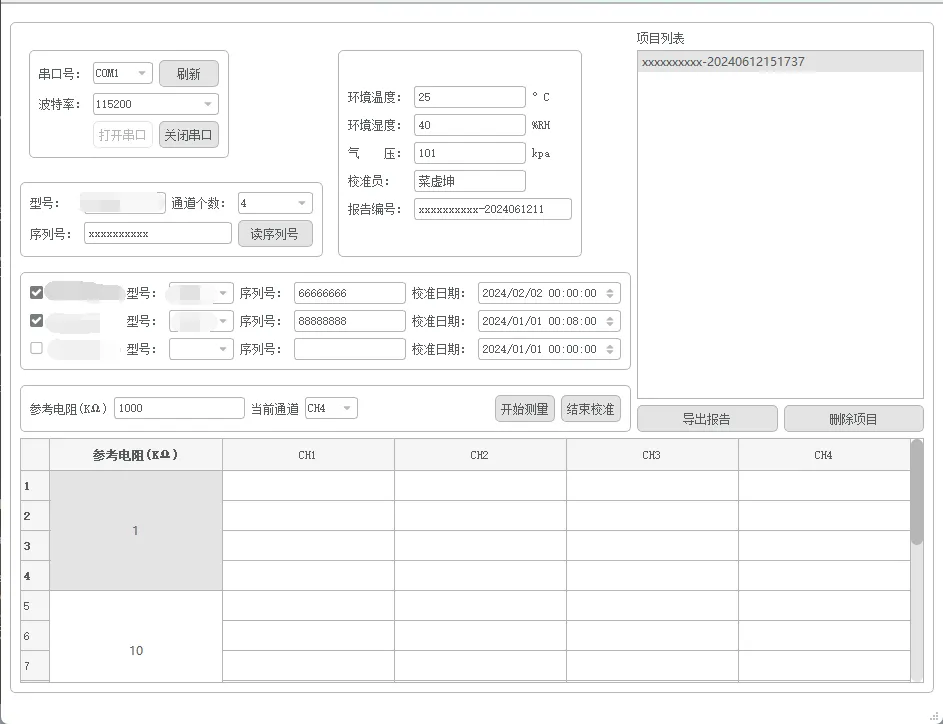Screen dimensions: 943x724
Task: Click the 结束校准 button
Action: click(x=591, y=409)
